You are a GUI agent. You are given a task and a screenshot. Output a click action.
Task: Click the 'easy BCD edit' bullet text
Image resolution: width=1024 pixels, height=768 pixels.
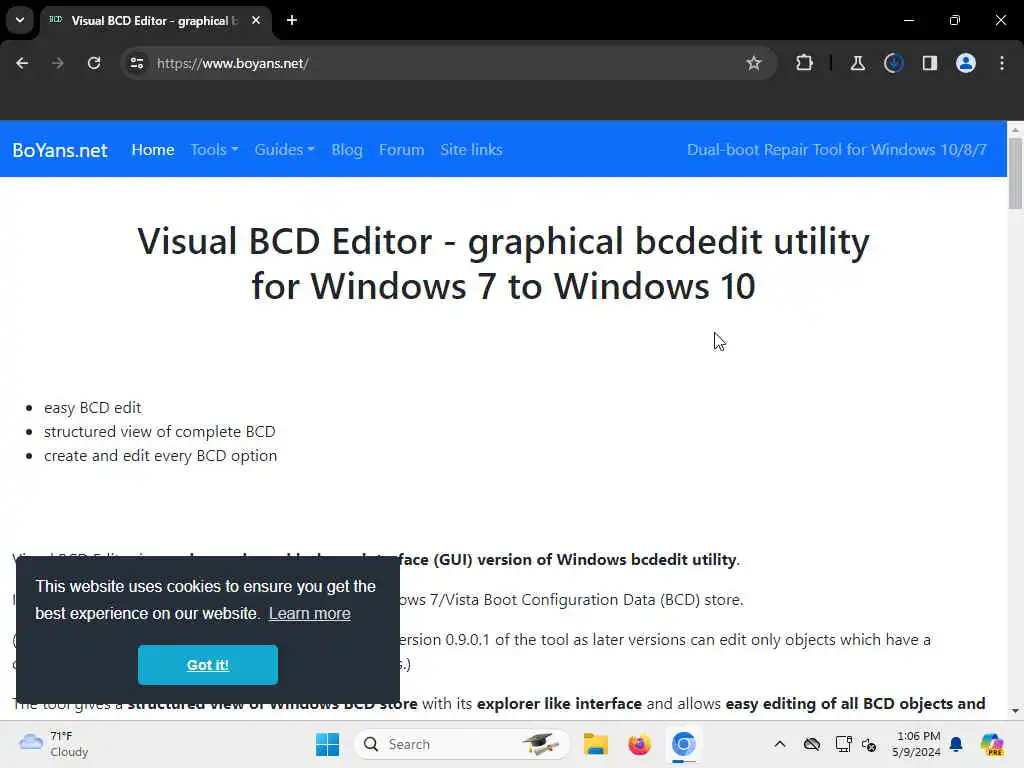[93, 408]
